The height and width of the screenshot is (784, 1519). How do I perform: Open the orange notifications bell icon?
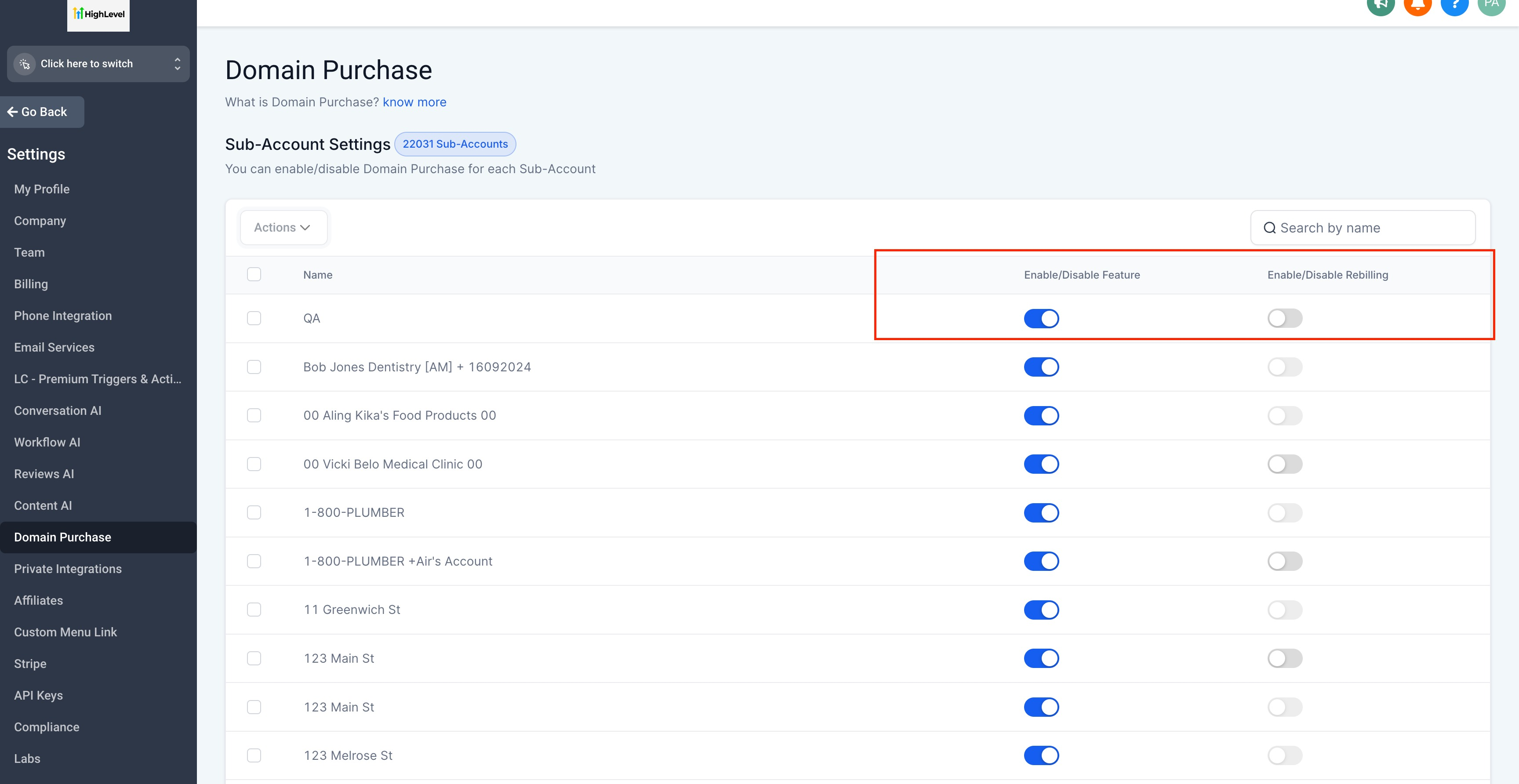click(1417, 5)
